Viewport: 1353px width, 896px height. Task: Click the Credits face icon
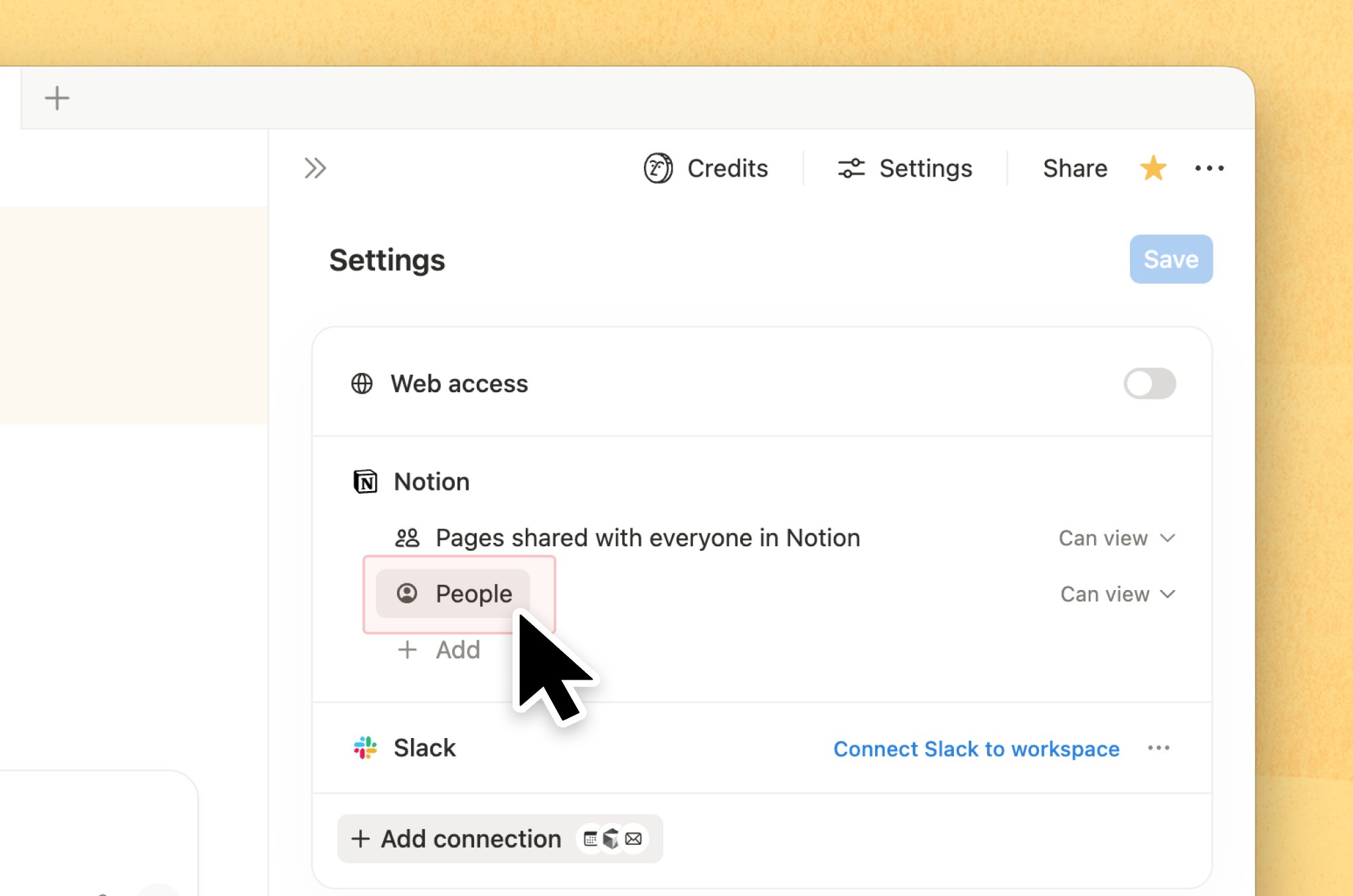(658, 169)
